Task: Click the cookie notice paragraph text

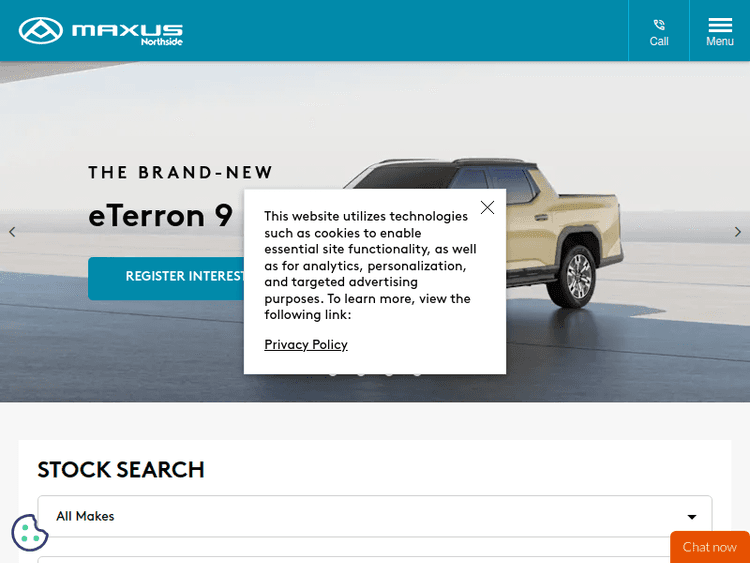Action: click(x=370, y=265)
